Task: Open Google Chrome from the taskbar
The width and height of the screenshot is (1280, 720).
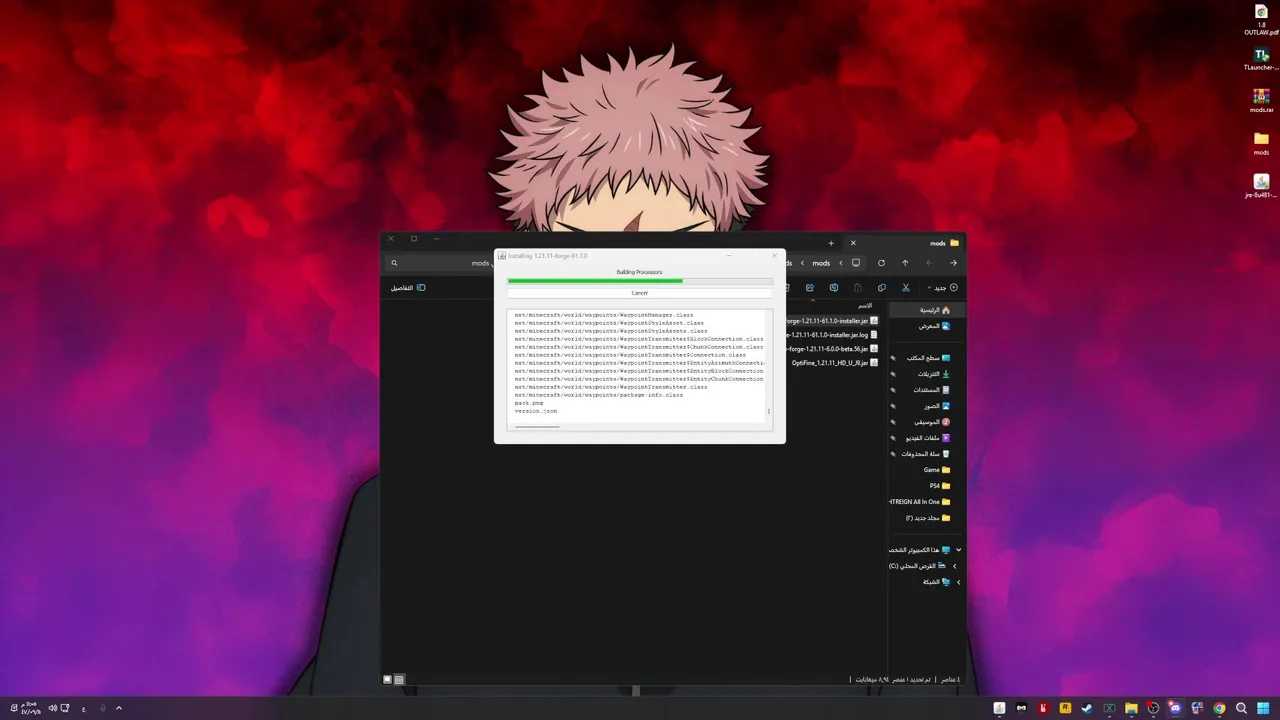Action: (x=1219, y=708)
